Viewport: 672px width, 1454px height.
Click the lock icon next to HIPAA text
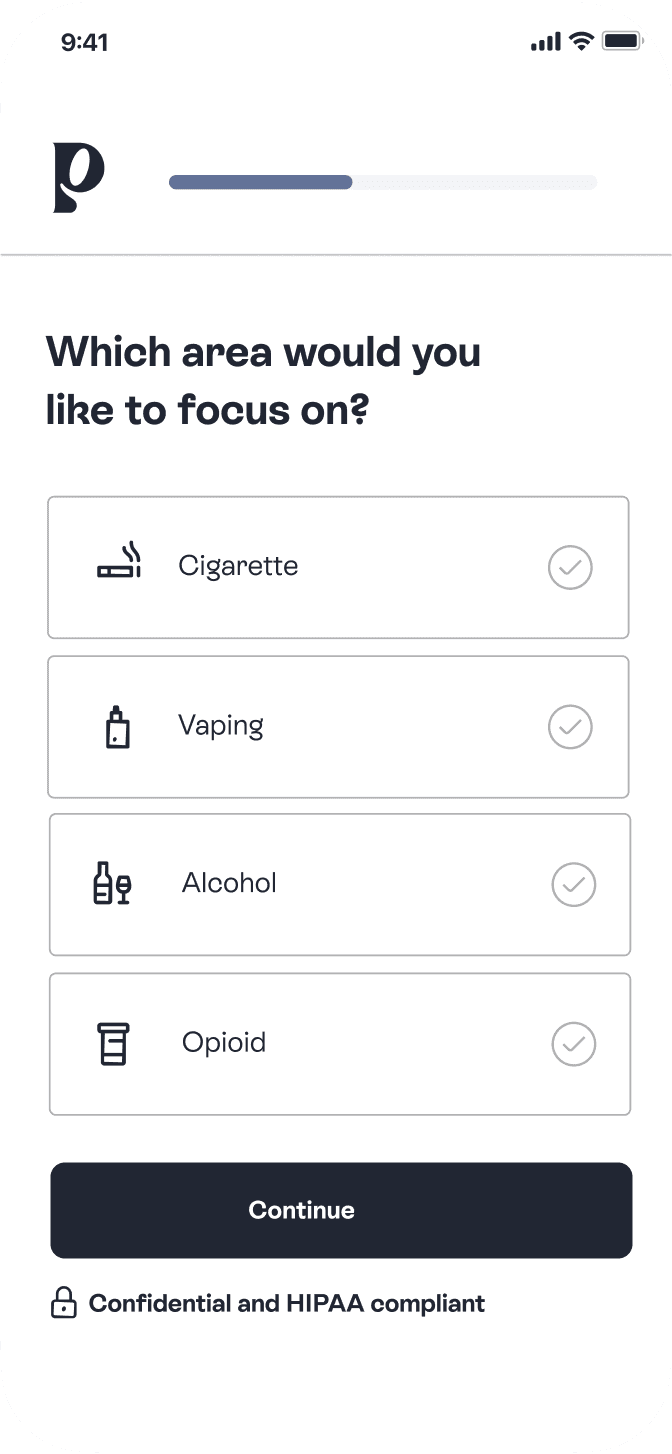point(62,1303)
